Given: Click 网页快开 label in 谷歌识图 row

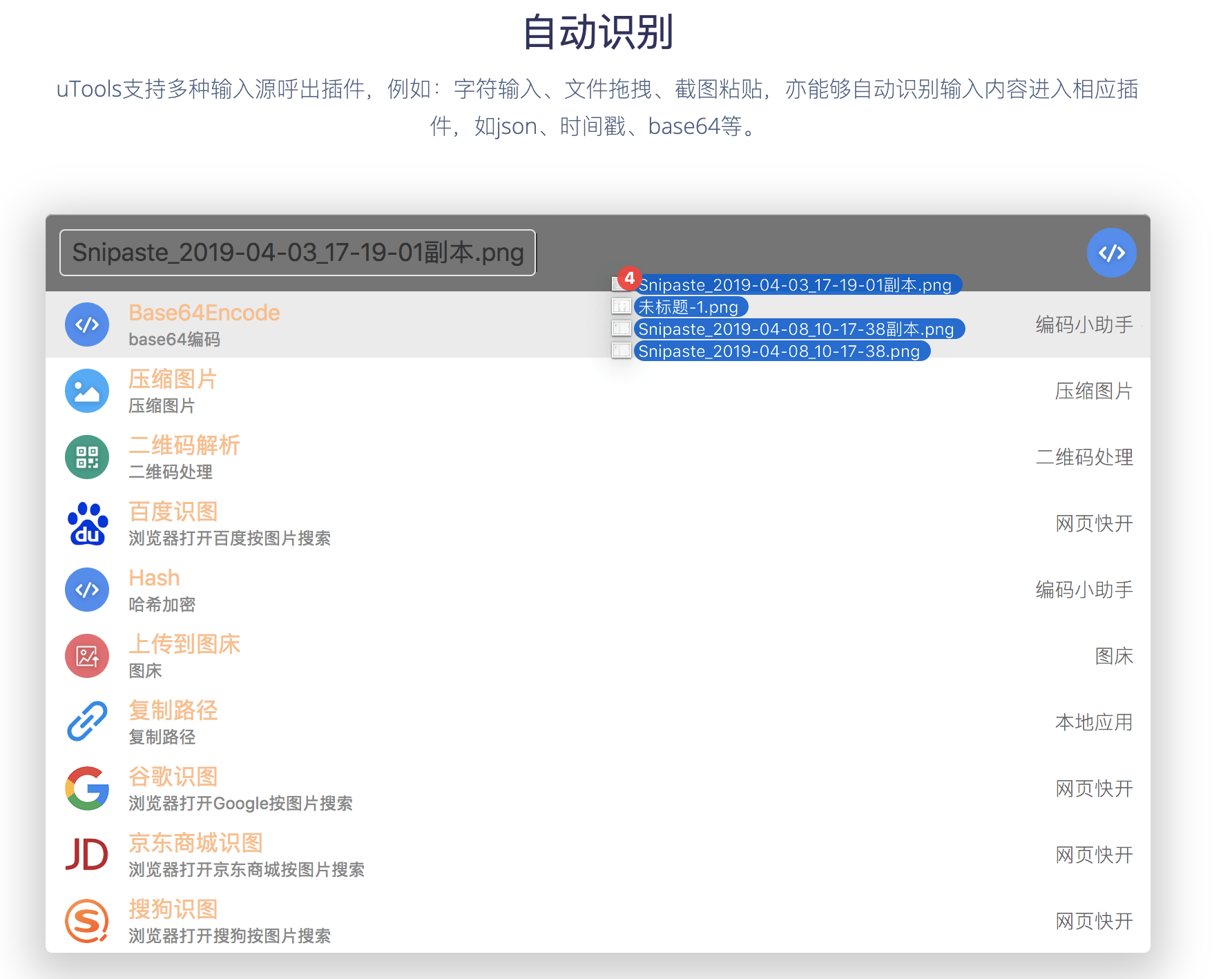Looking at the screenshot, I should tap(1094, 788).
